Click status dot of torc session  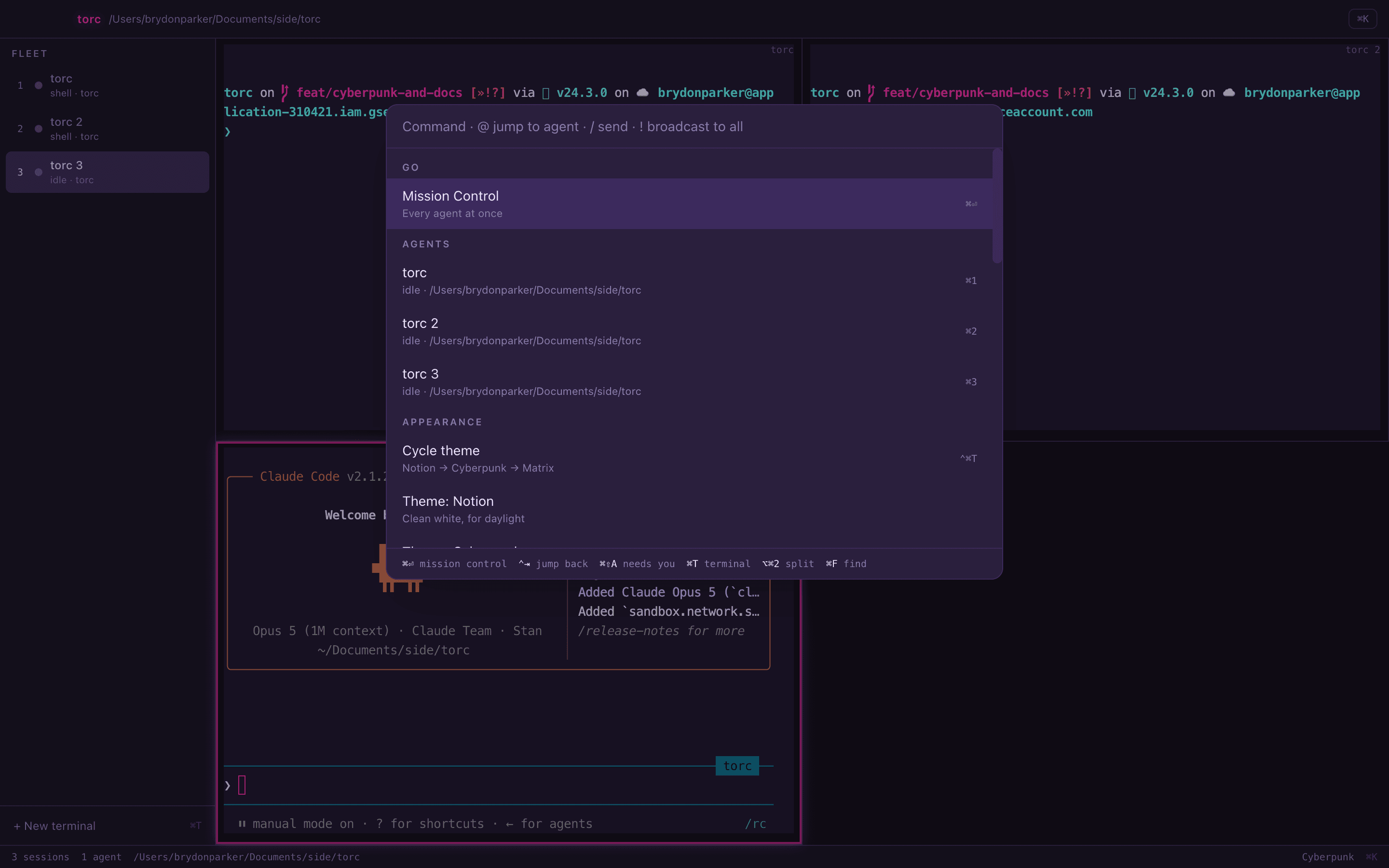39,85
